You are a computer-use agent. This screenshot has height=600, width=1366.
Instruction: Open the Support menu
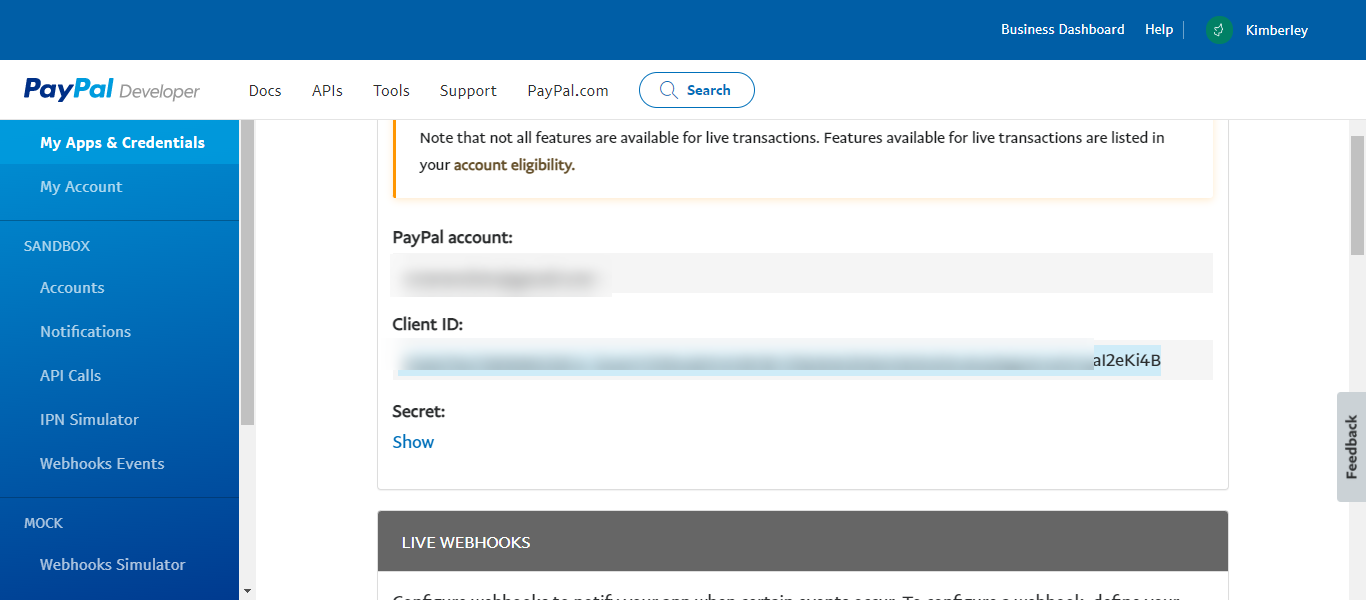468,90
